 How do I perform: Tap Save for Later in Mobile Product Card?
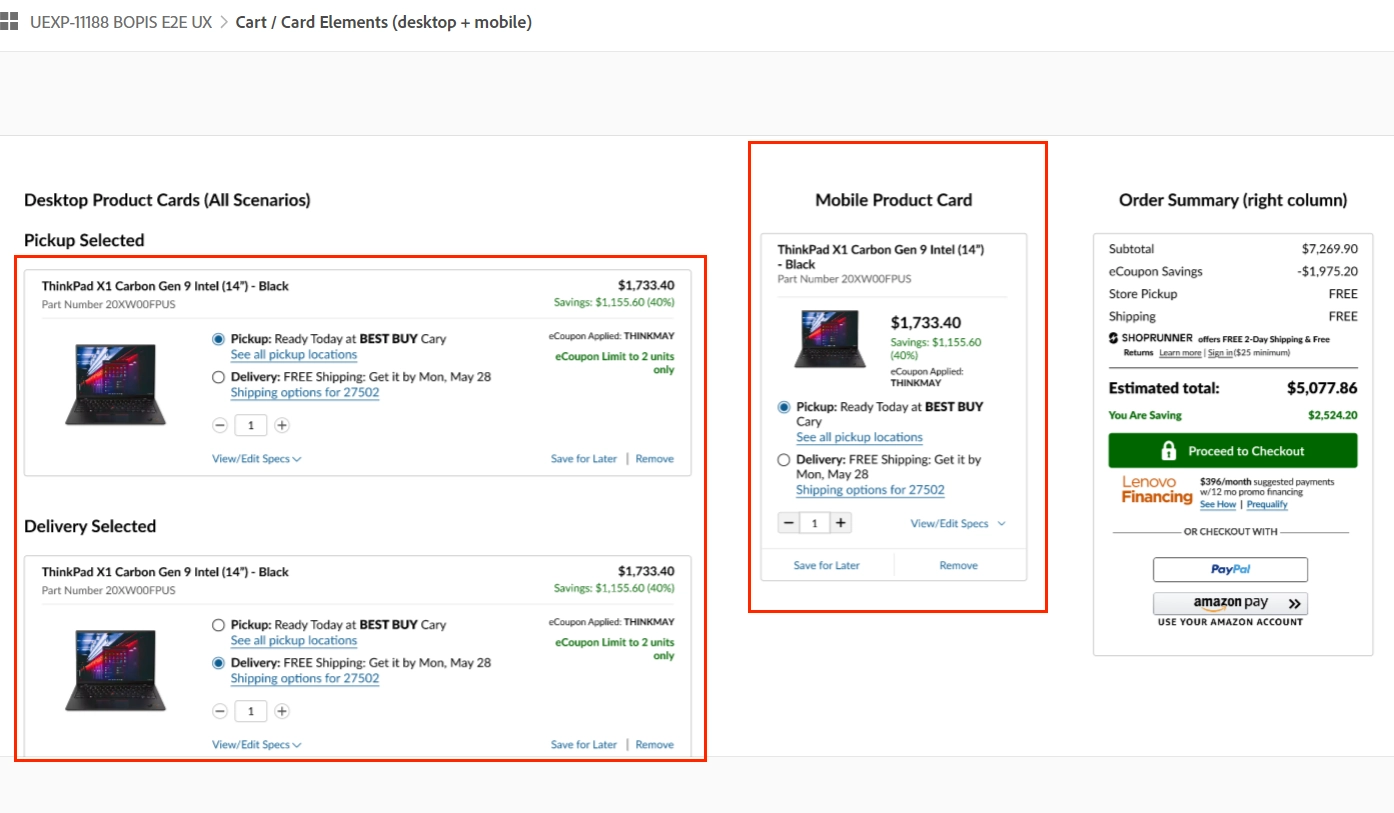[x=827, y=566]
